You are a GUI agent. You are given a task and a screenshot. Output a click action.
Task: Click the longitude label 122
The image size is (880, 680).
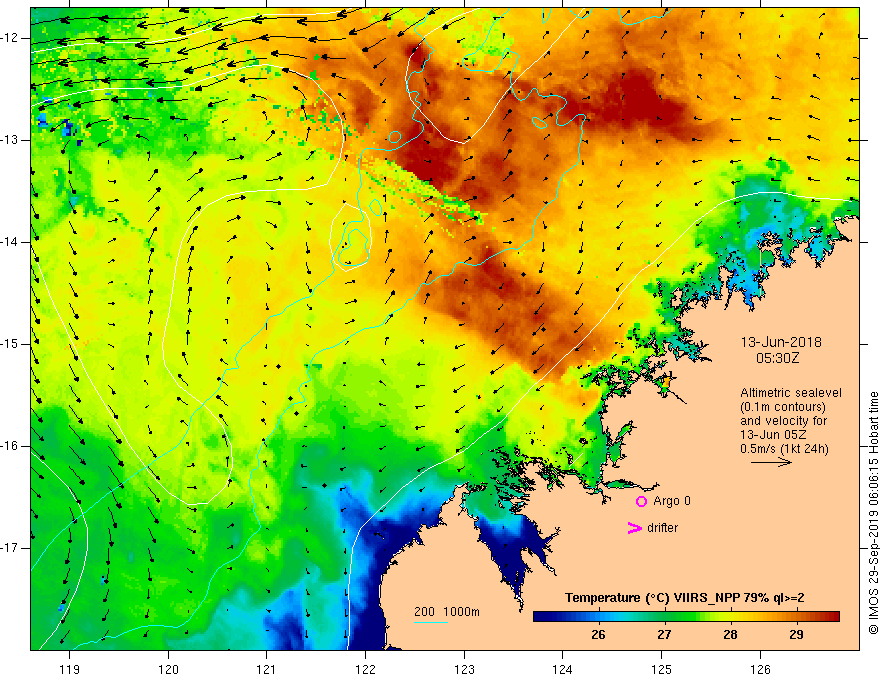click(365, 669)
